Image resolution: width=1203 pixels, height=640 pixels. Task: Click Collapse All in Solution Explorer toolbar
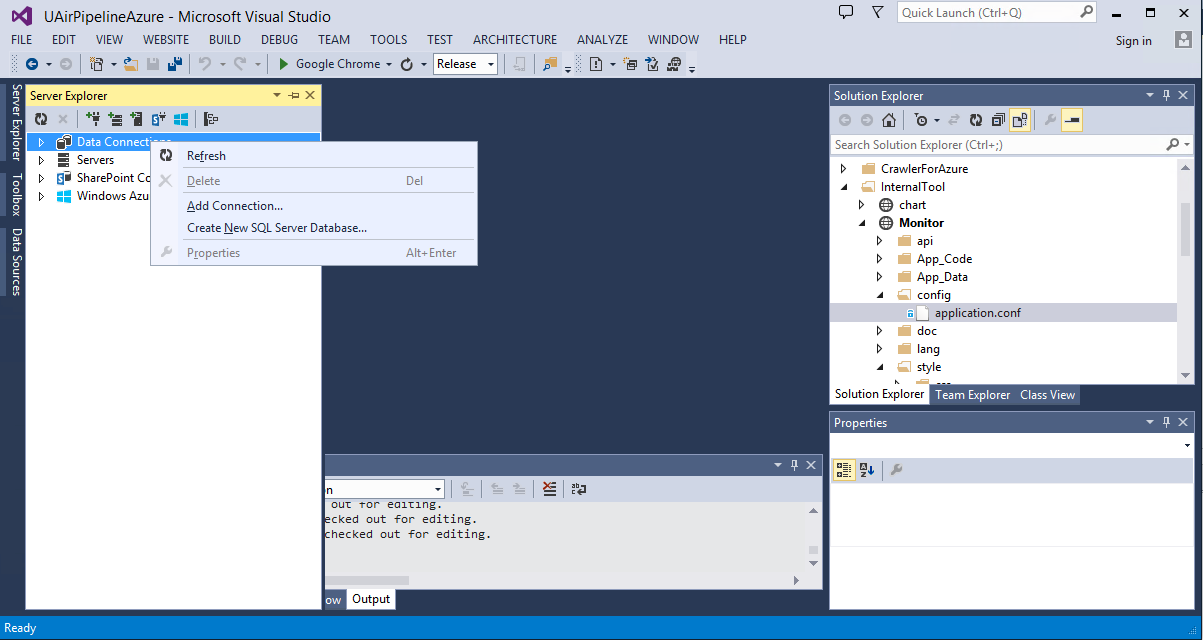997,120
